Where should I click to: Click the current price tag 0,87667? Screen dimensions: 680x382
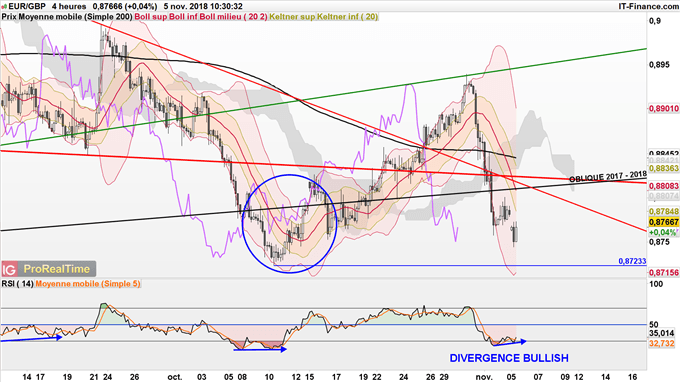[x=664, y=222]
